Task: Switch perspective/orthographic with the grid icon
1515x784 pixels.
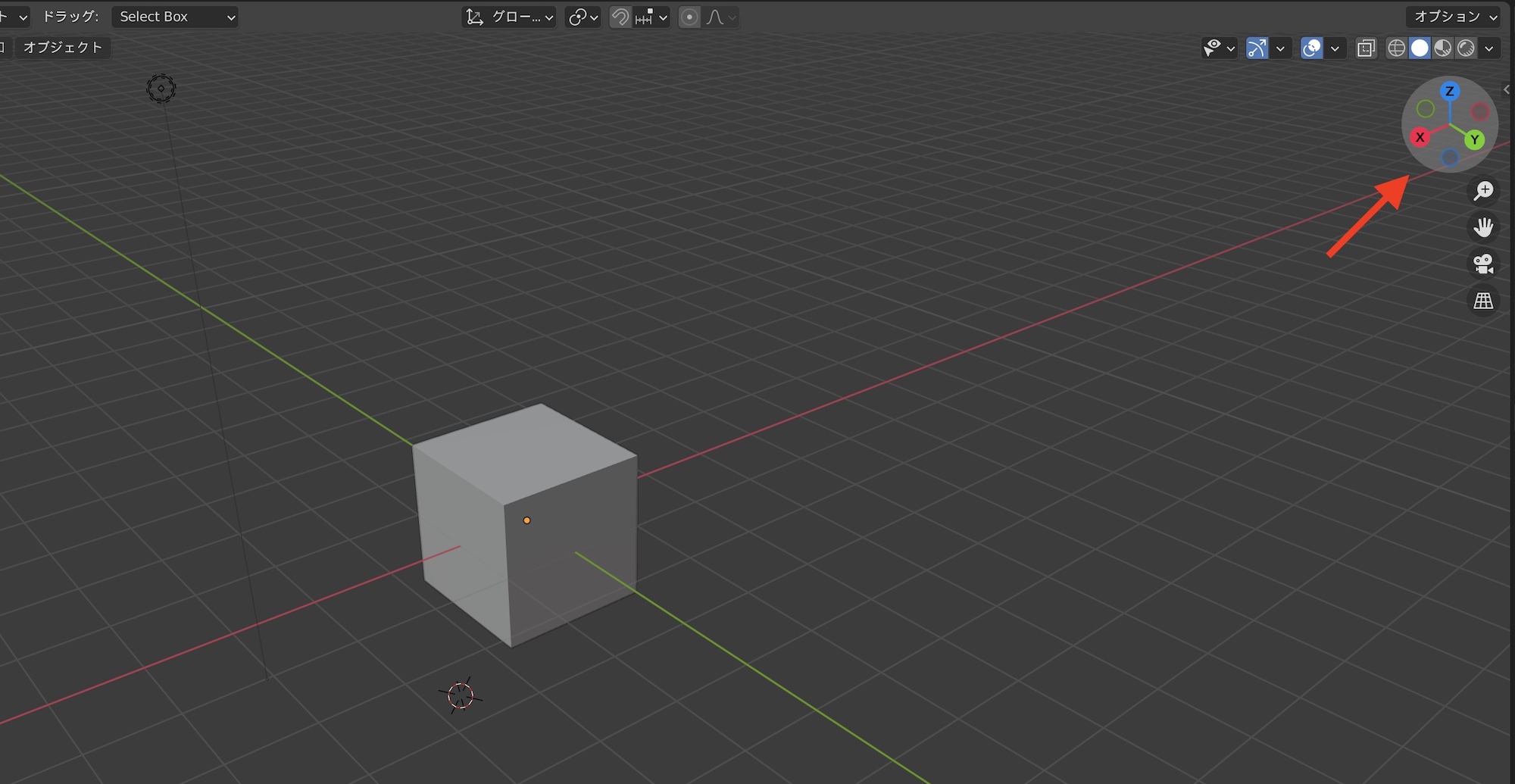Action: click(x=1483, y=301)
